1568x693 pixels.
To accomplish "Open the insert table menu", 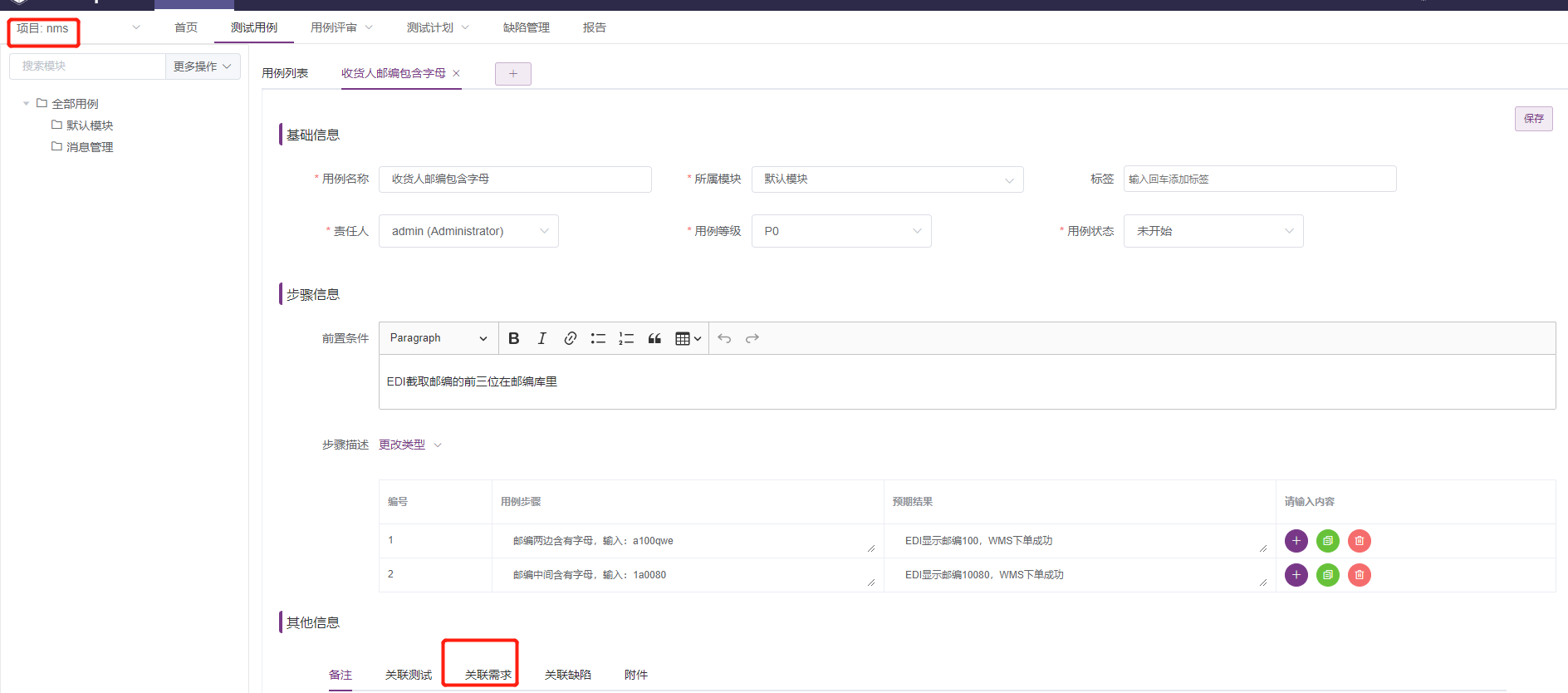I will coord(688,338).
